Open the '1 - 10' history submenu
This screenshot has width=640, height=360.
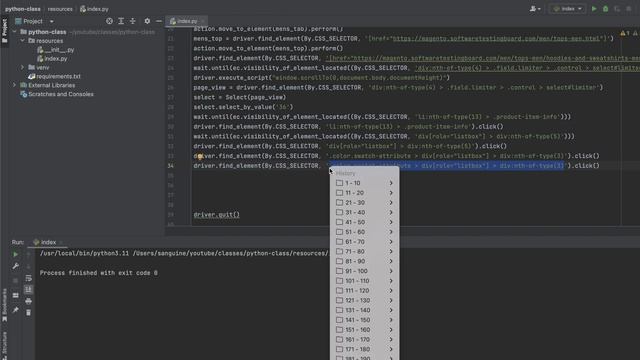pyautogui.click(x=364, y=183)
